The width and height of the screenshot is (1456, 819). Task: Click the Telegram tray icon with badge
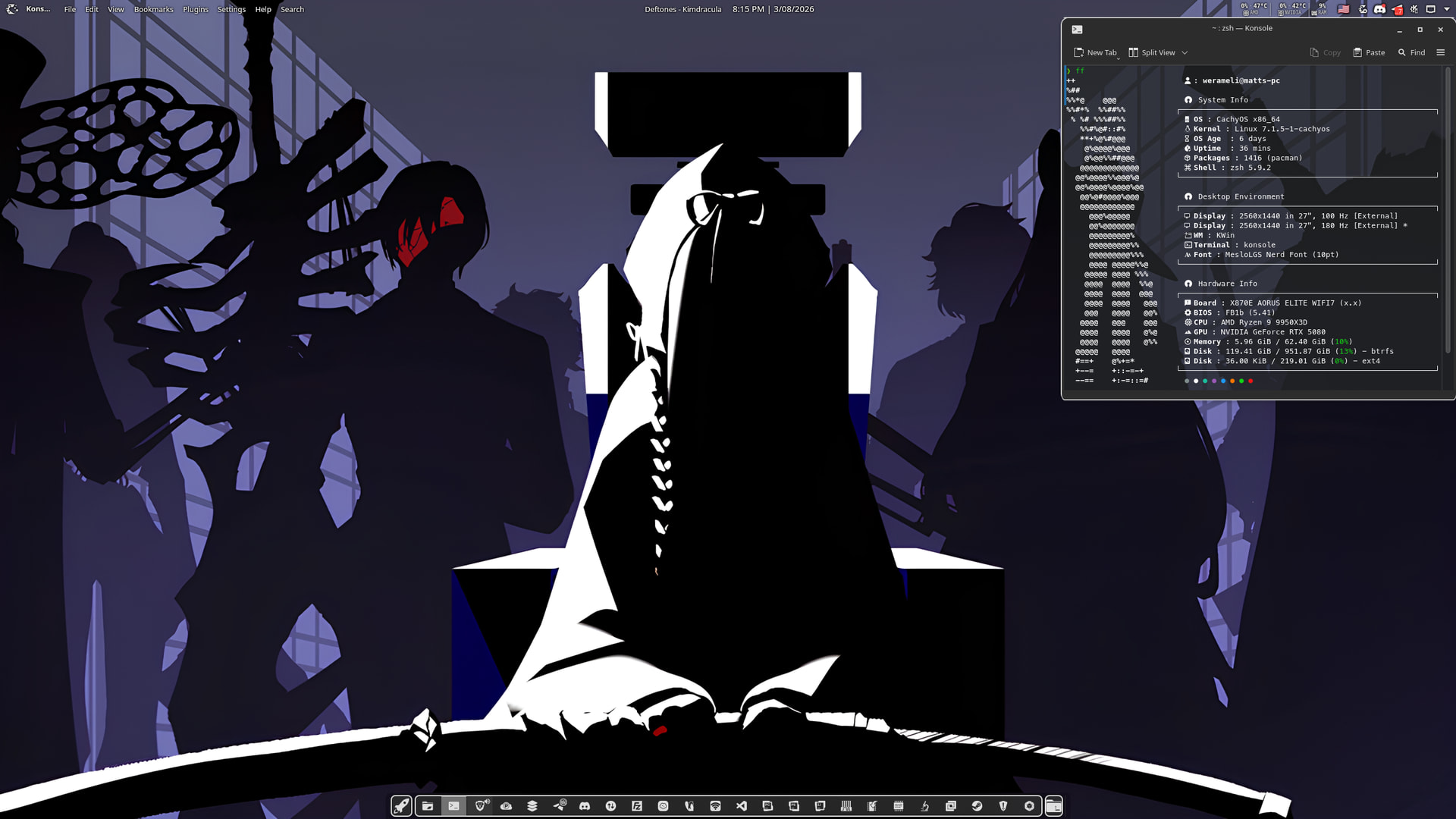[1397, 9]
